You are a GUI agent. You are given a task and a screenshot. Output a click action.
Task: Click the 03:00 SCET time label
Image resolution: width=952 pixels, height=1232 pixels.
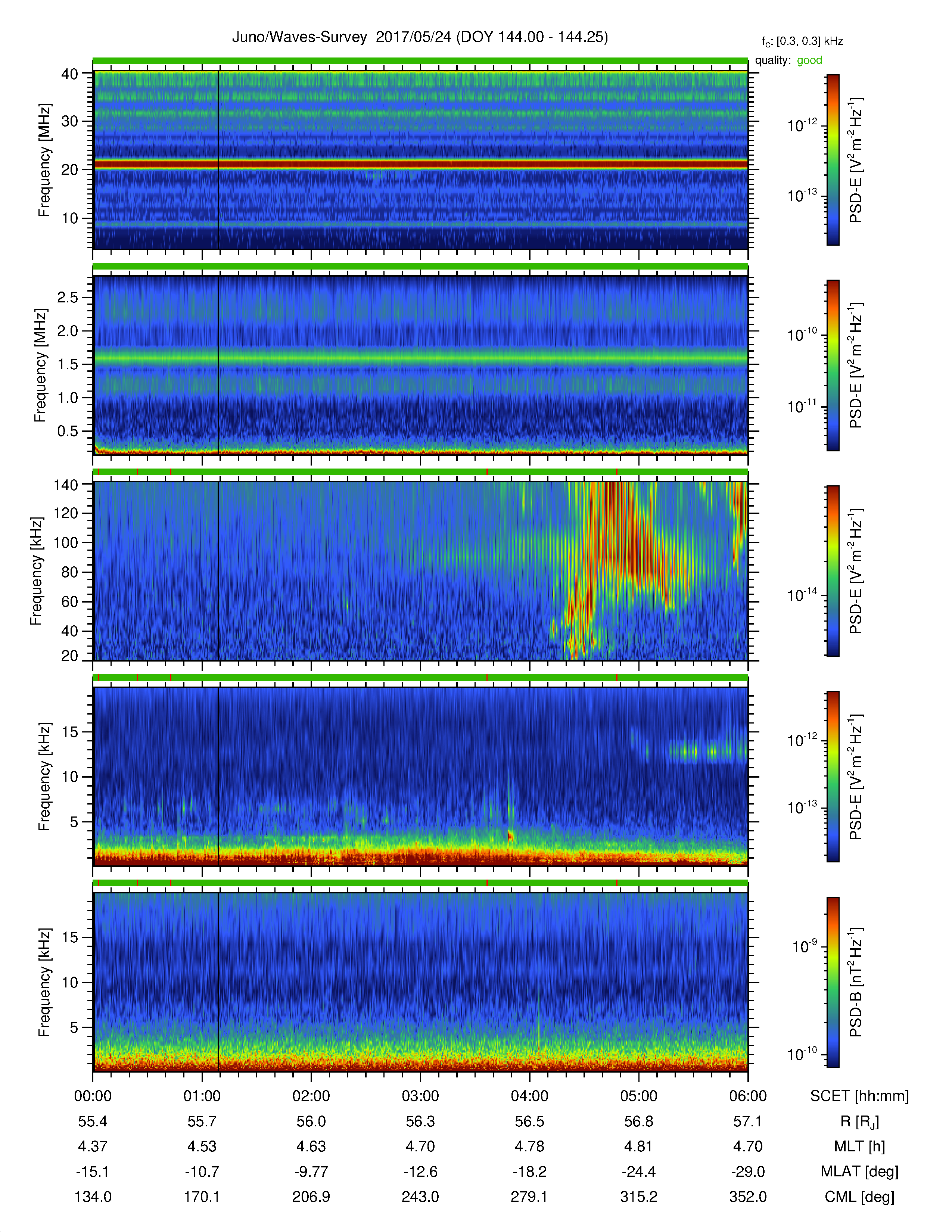tap(420, 1096)
